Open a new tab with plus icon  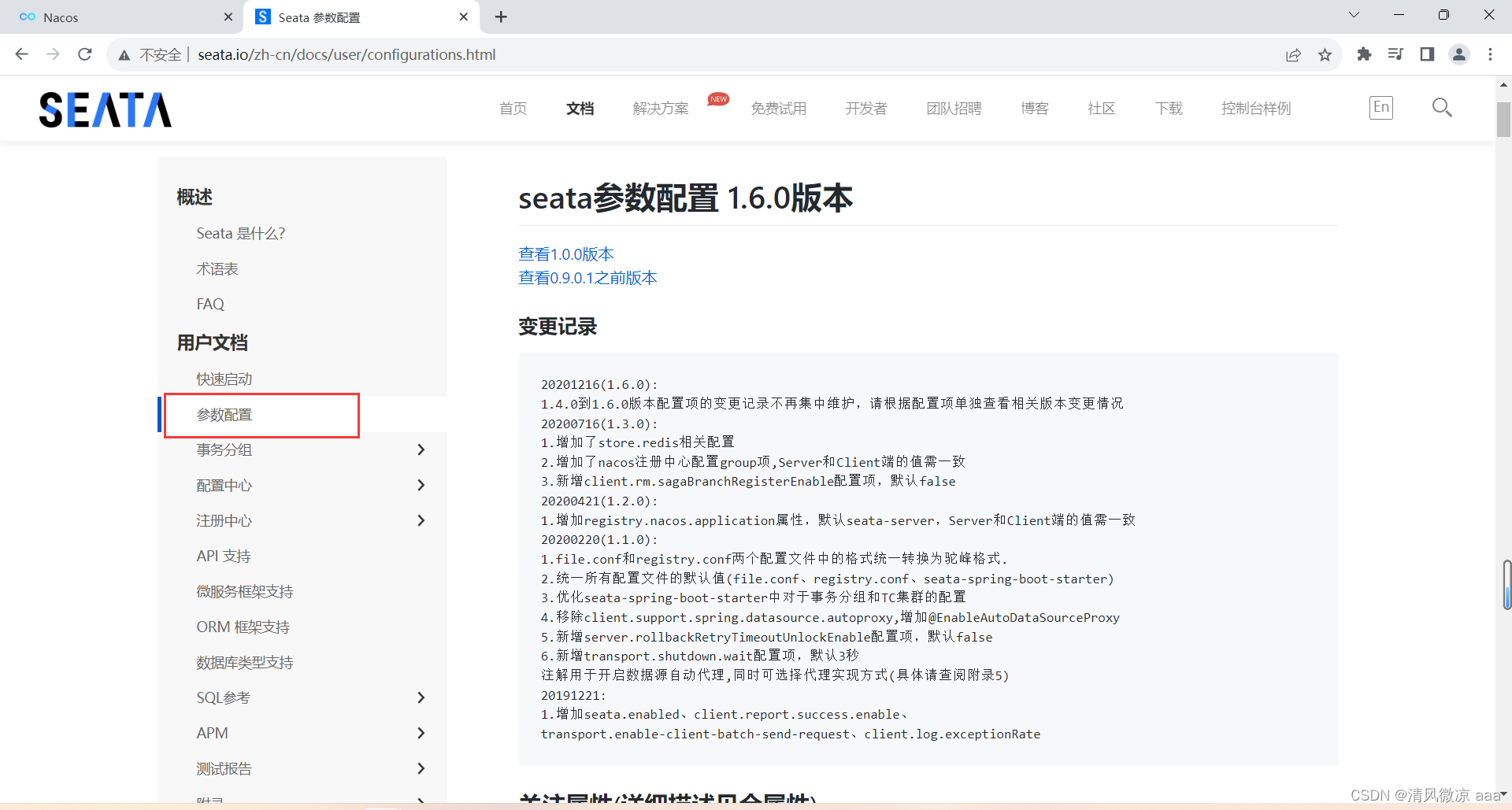click(x=501, y=17)
